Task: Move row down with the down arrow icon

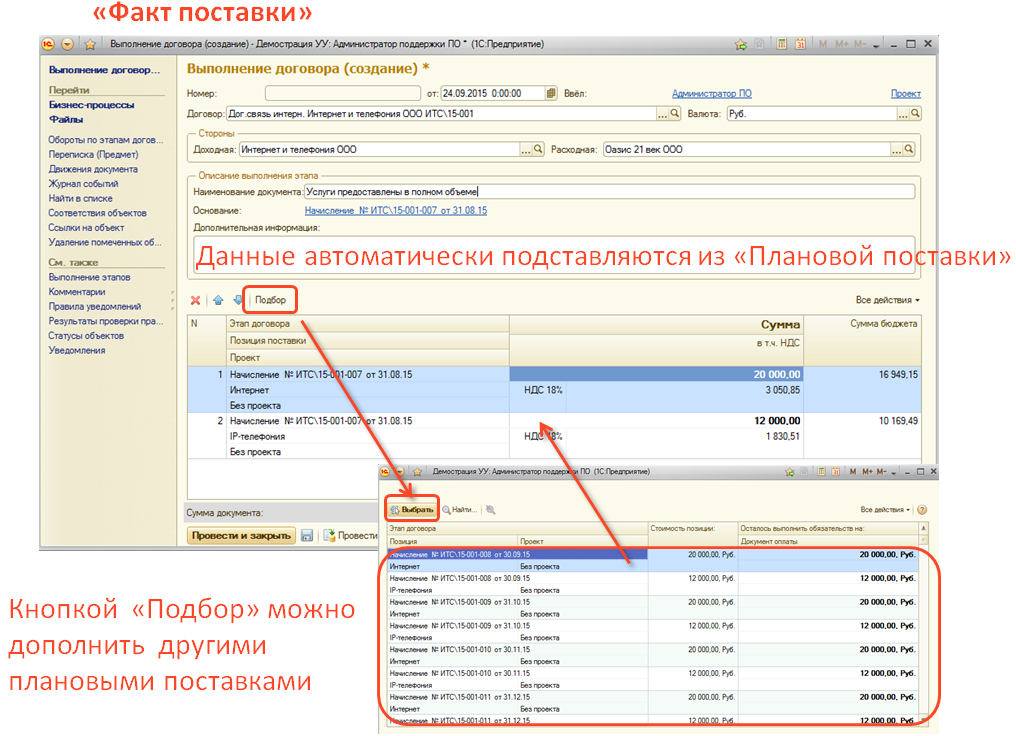Action: coord(237,300)
